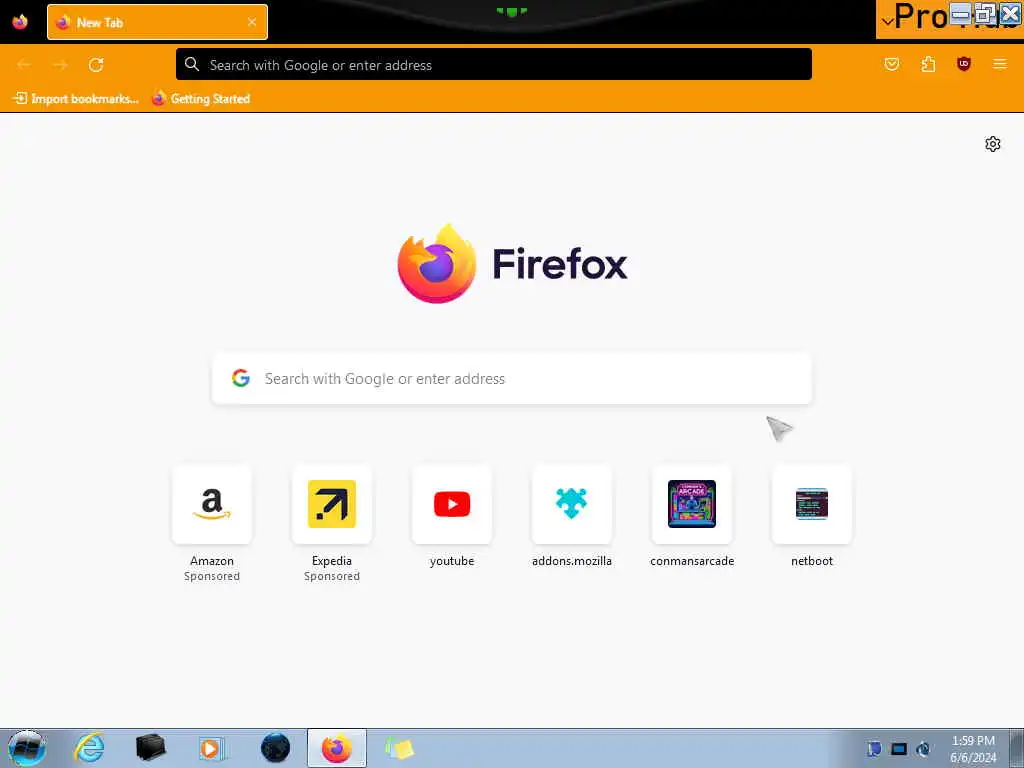Open the sticky notes taskbar icon
The height and width of the screenshot is (768, 1024).
click(x=399, y=748)
